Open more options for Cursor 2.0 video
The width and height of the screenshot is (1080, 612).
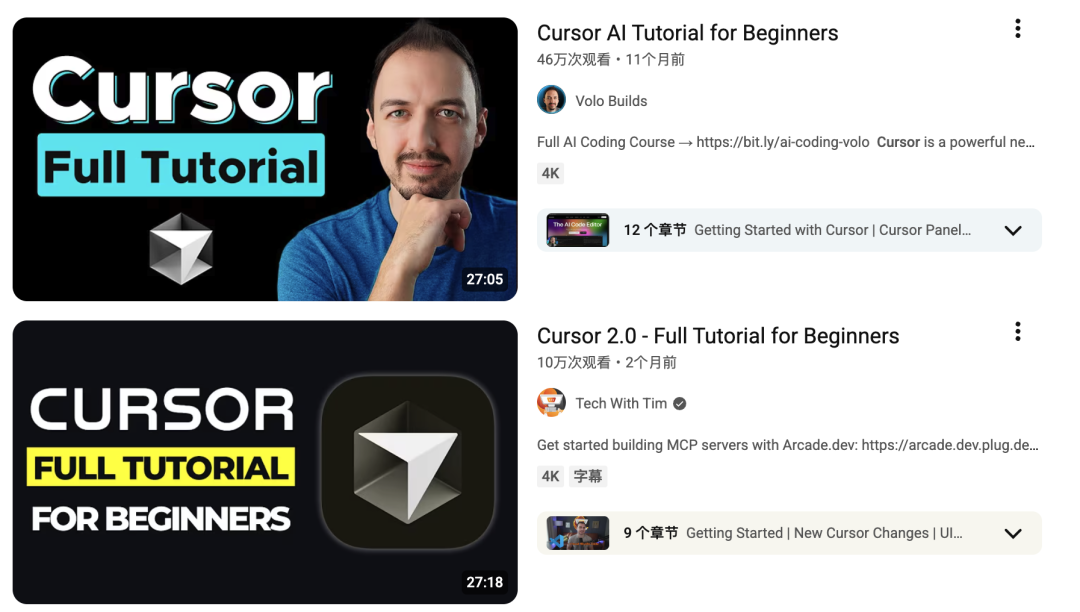[x=1017, y=332]
